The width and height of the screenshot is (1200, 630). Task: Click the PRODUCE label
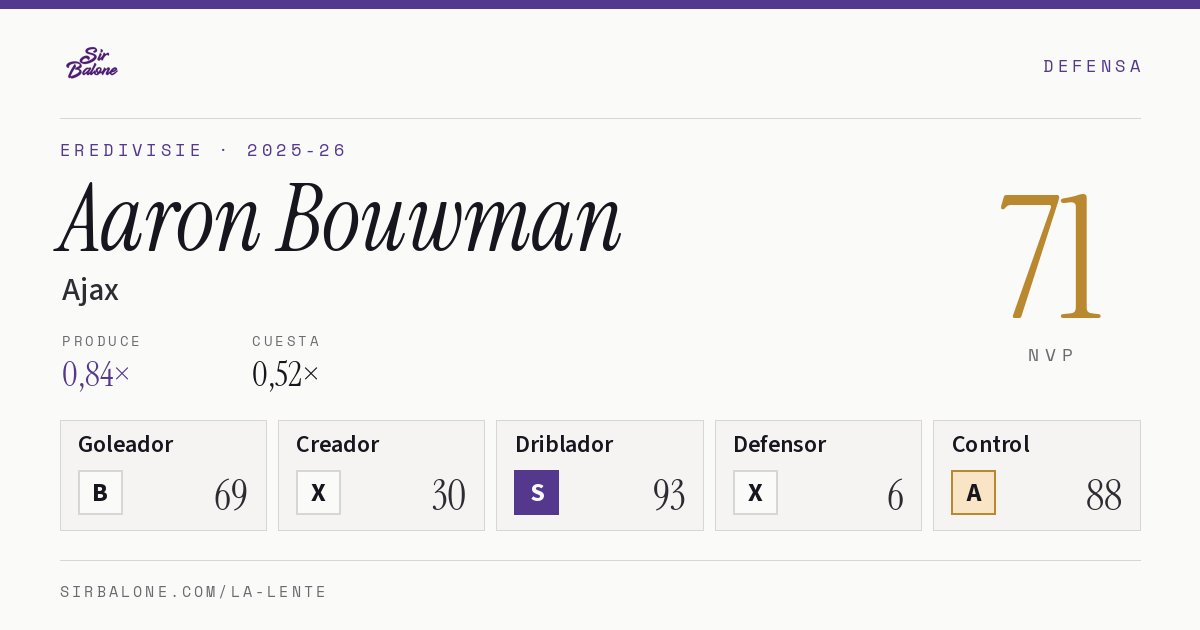pos(102,341)
